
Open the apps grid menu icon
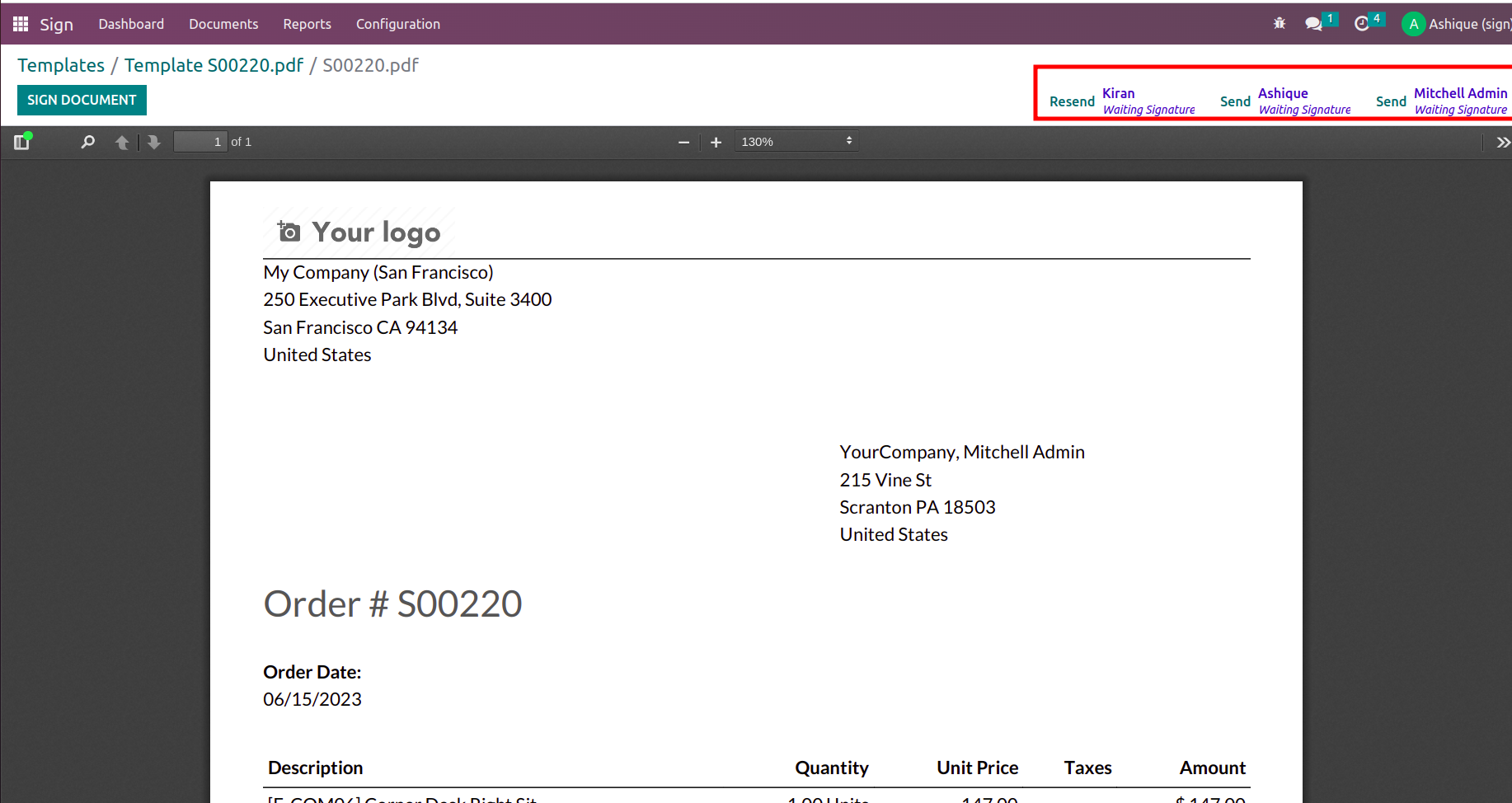pos(21,24)
